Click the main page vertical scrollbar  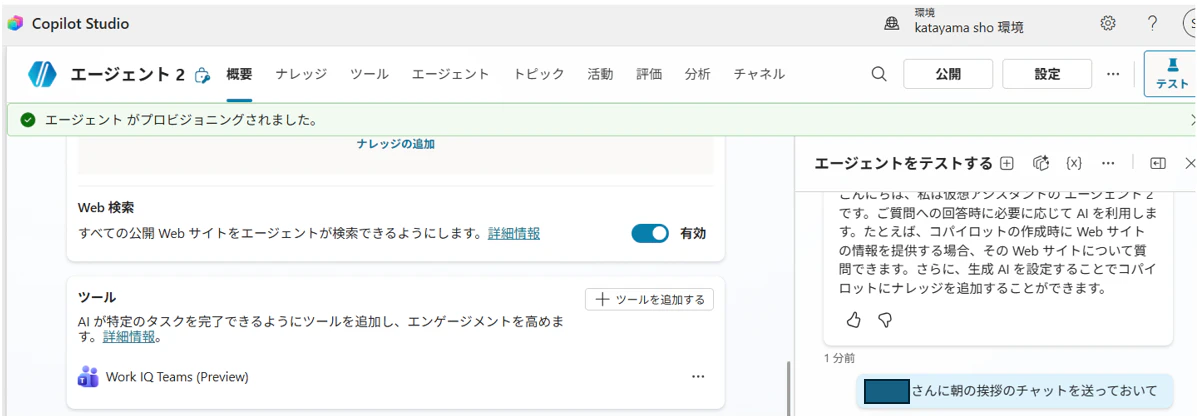(788, 386)
